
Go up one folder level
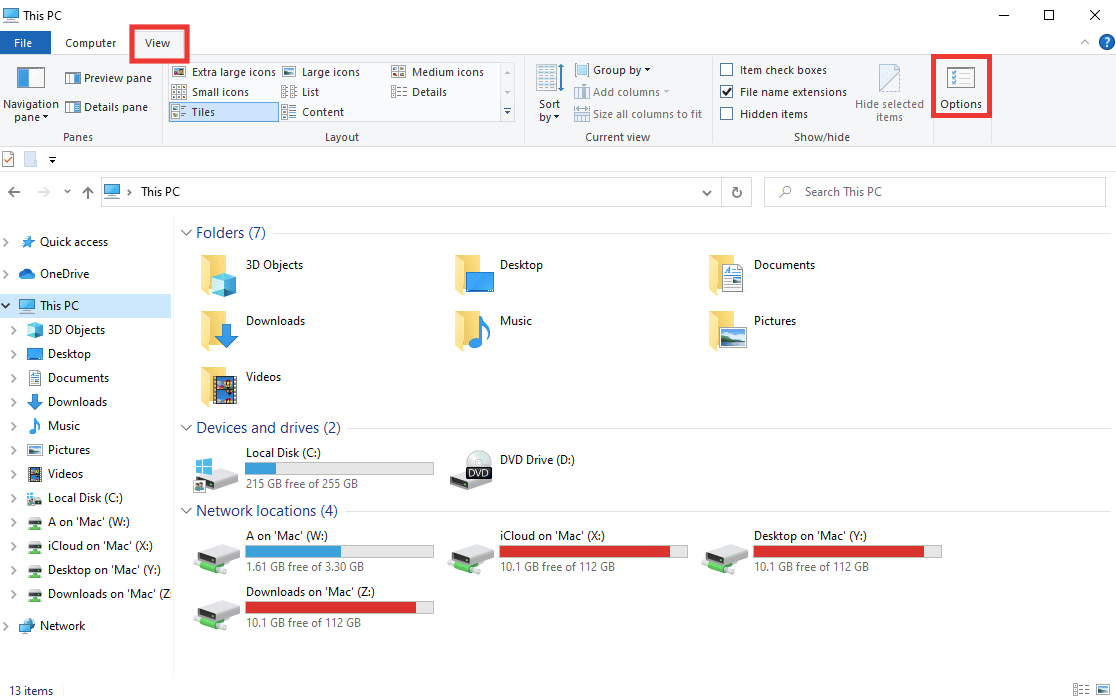click(x=88, y=192)
